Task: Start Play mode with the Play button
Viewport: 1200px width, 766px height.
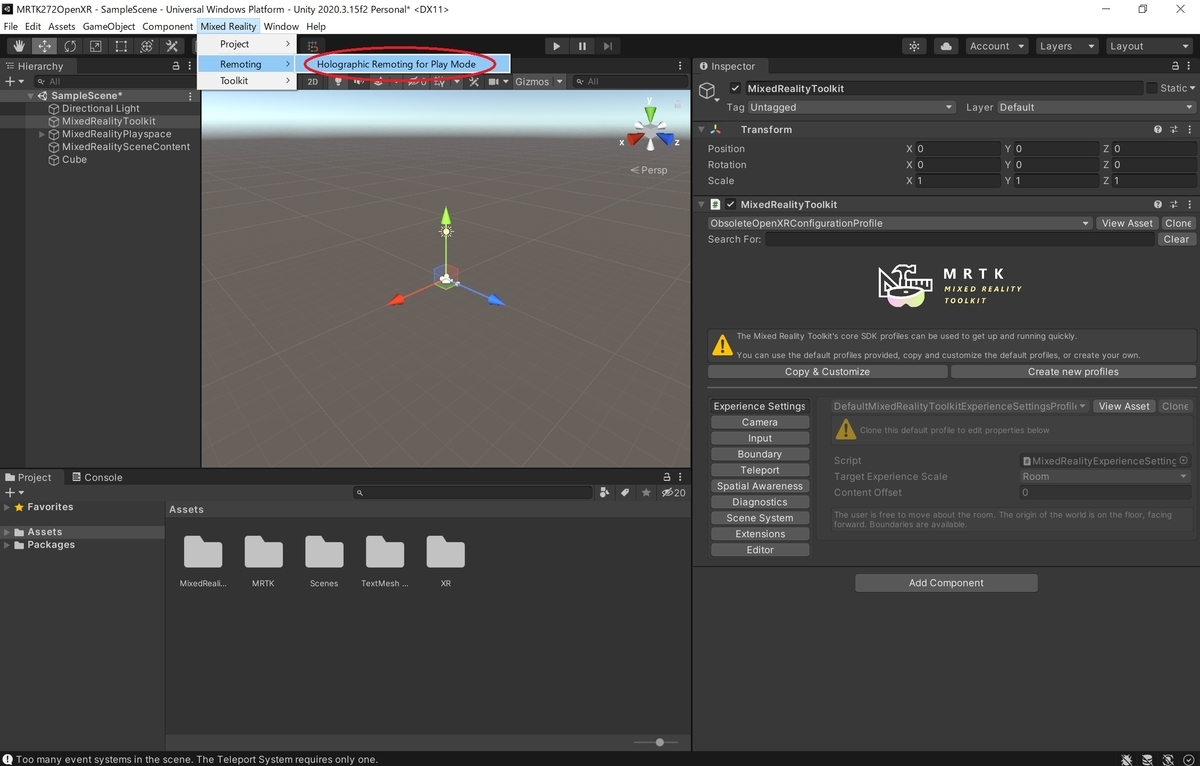Action: pyautogui.click(x=557, y=46)
